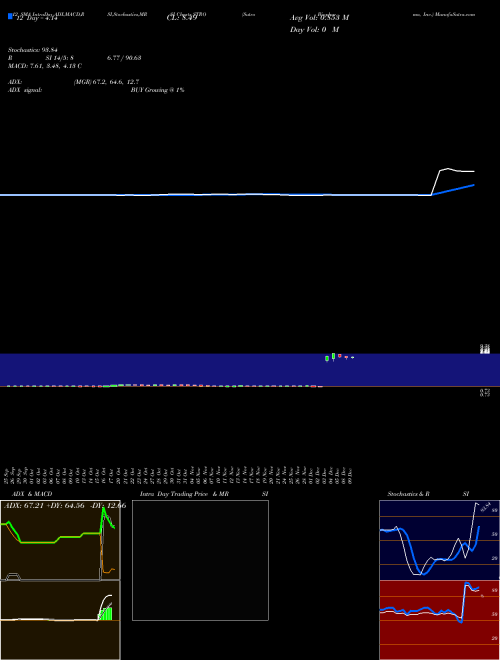Screen dimensions: 500x660
Task: Click the MACD histogram panel with green bars
Action: (x=60, y=620)
